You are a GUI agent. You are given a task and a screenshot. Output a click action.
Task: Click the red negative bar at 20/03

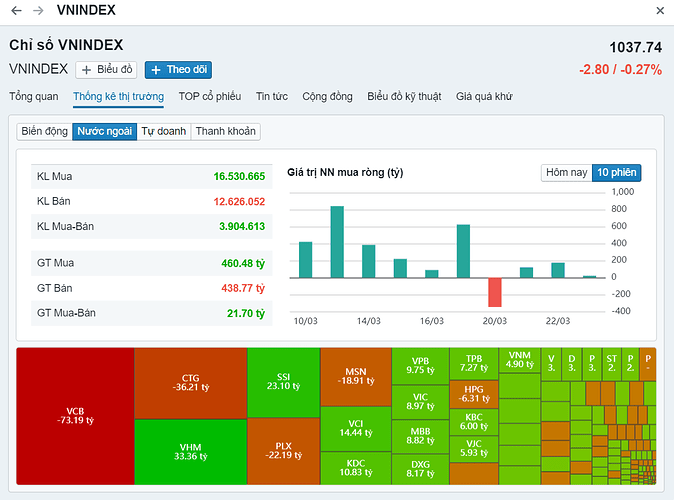494,292
